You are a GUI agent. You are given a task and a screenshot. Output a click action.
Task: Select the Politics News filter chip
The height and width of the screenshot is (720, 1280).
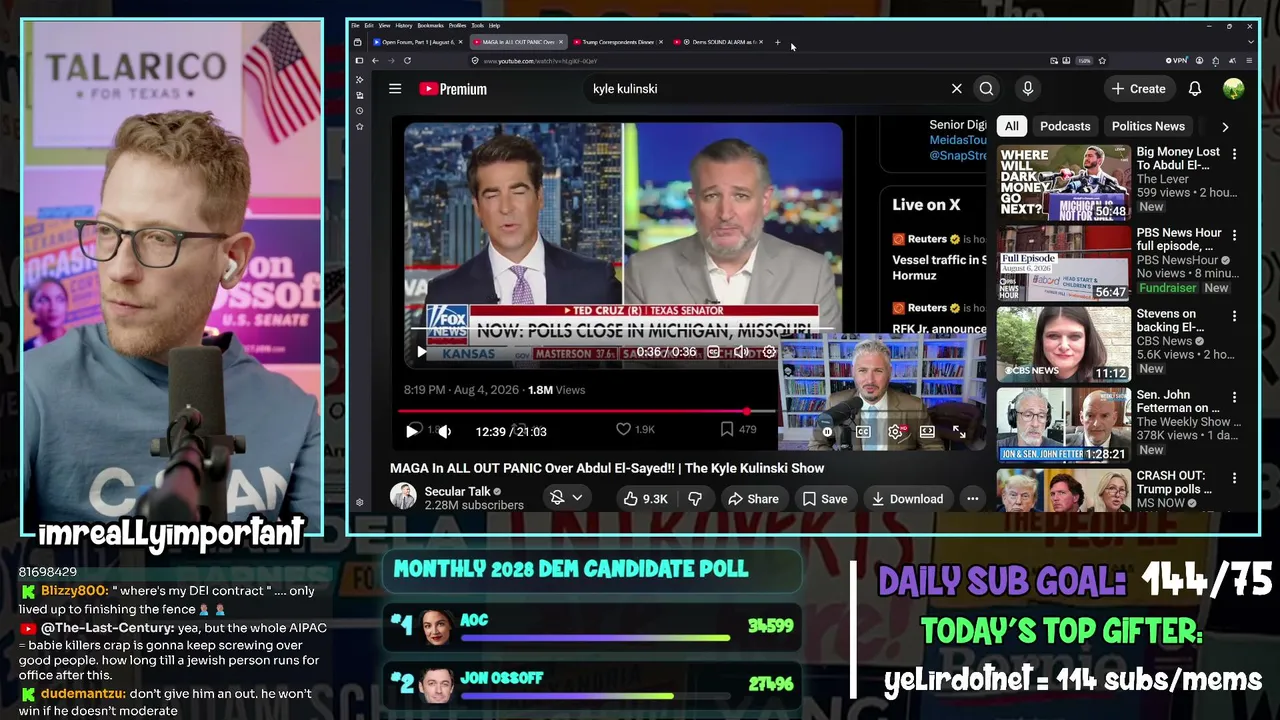1148,126
